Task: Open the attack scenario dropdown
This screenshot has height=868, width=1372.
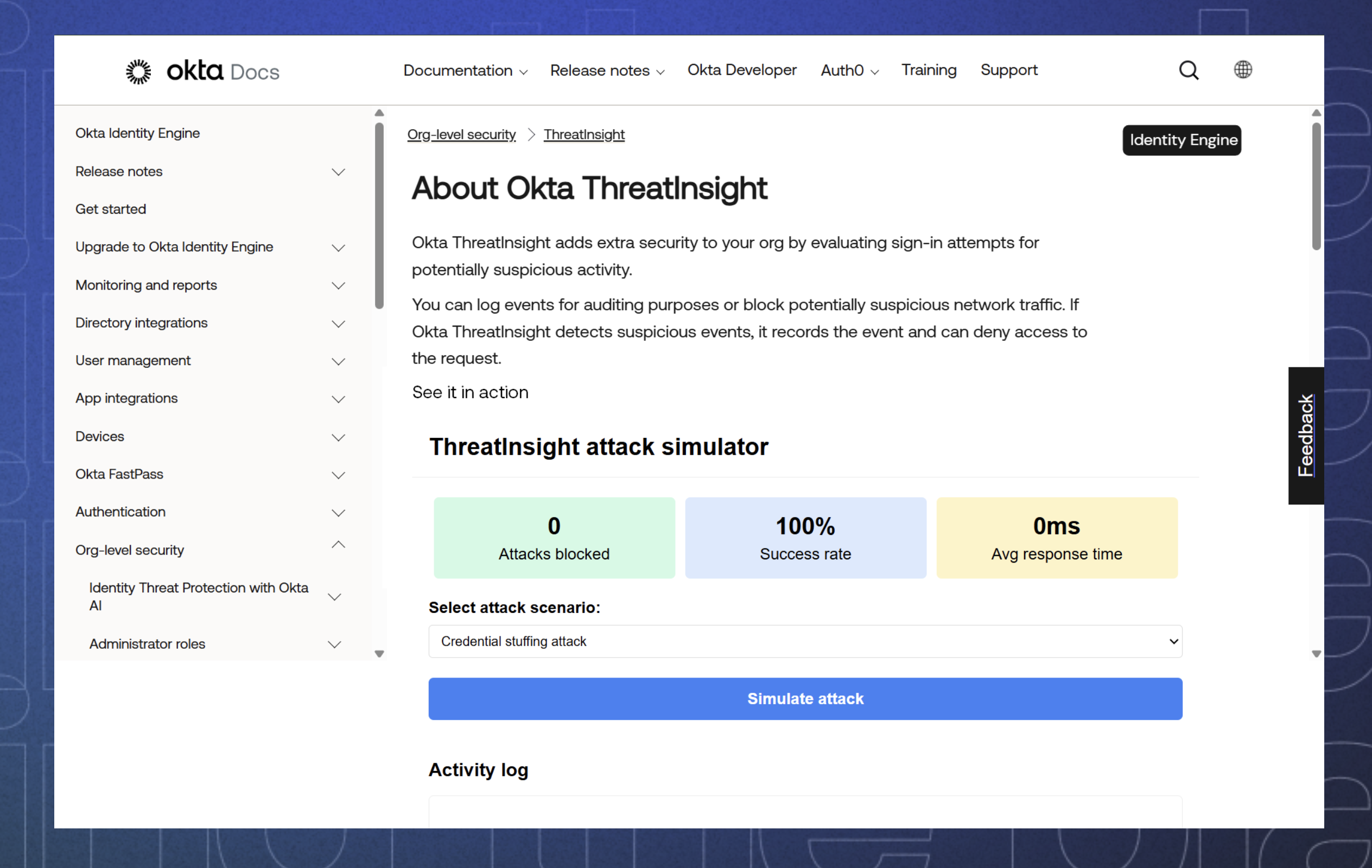Action: 804,641
